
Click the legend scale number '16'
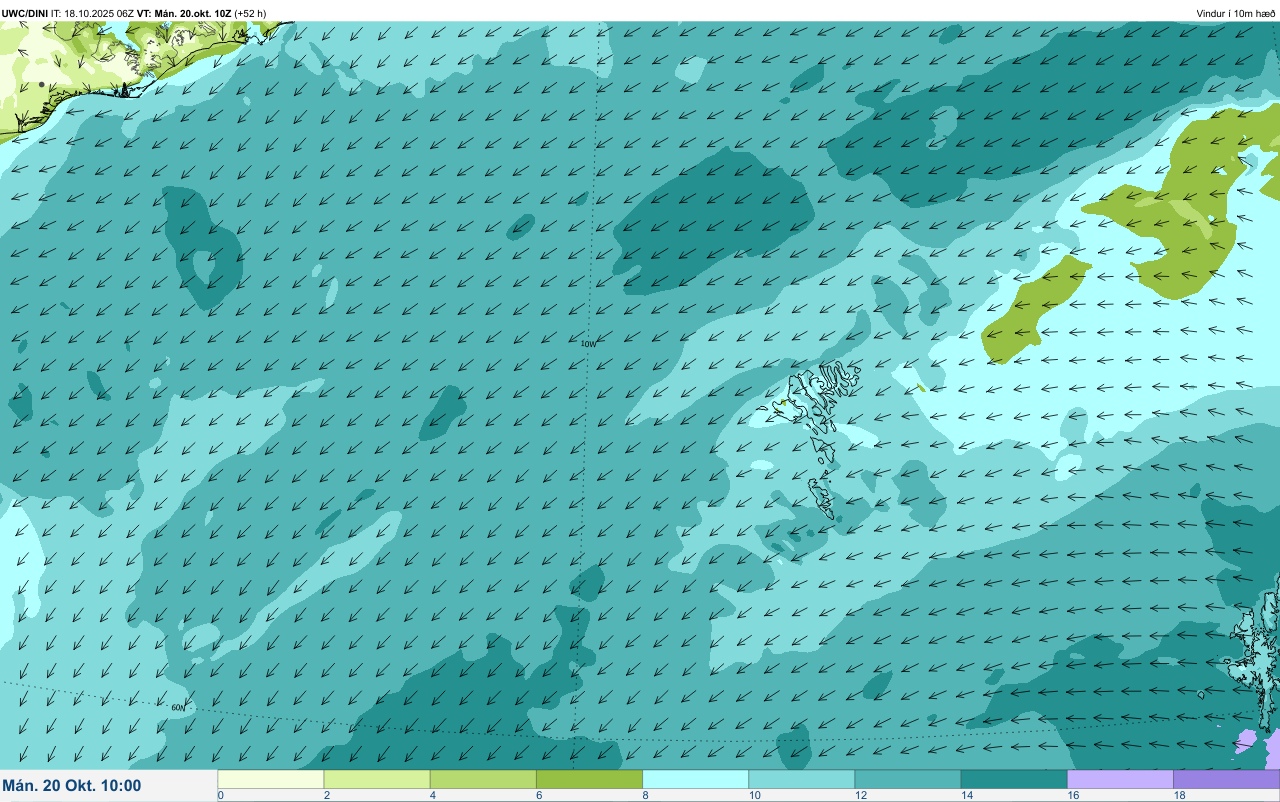(x=1073, y=795)
